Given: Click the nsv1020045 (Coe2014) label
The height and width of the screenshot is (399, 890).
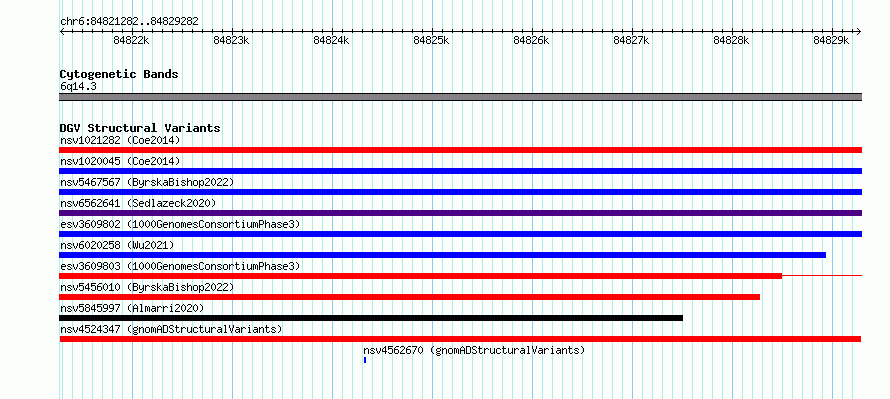Looking at the screenshot, I should pyautogui.click(x=120, y=161).
